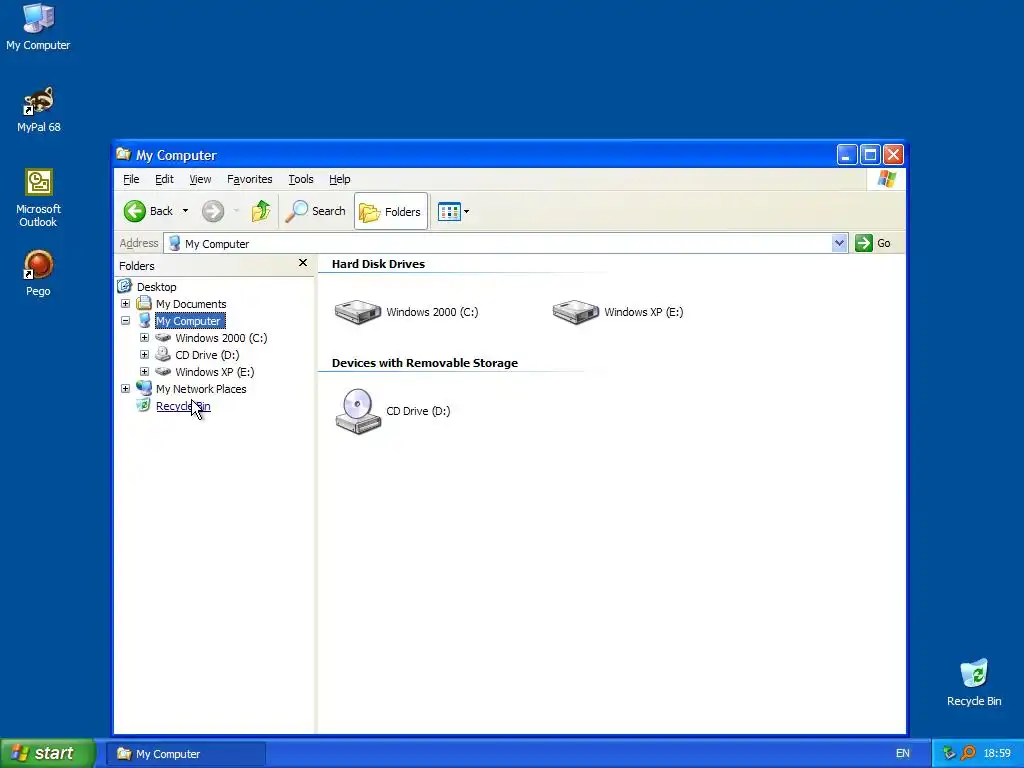This screenshot has height=768, width=1024.
Task: Open the Search pane
Action: (x=315, y=211)
